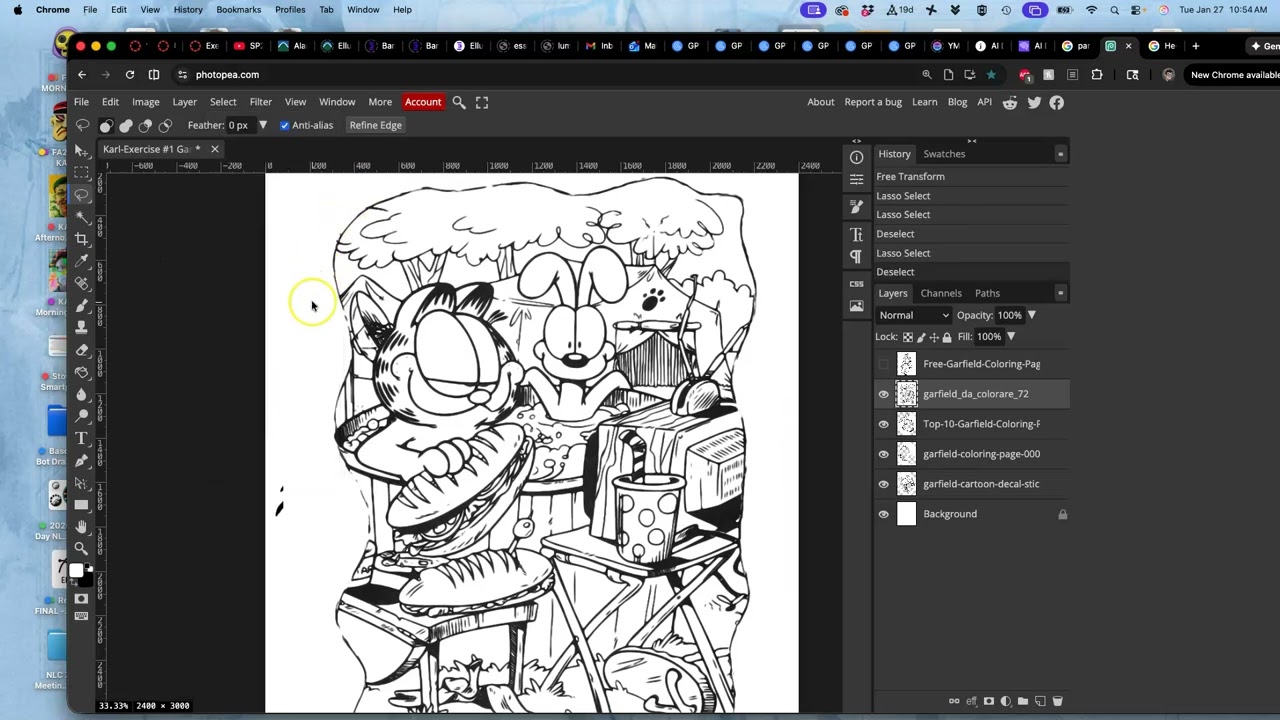The image size is (1280, 720).
Task: Select the Path Select tool
Action: coord(82,482)
